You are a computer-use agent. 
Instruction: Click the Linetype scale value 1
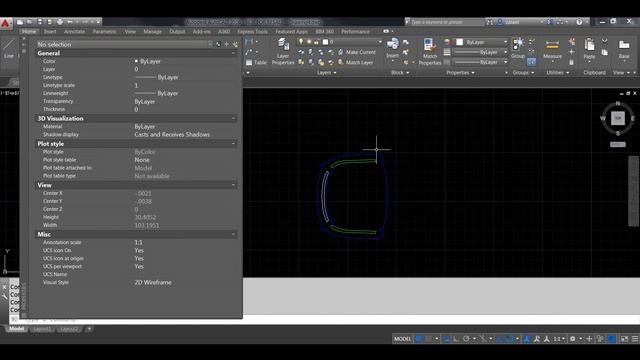coord(136,85)
